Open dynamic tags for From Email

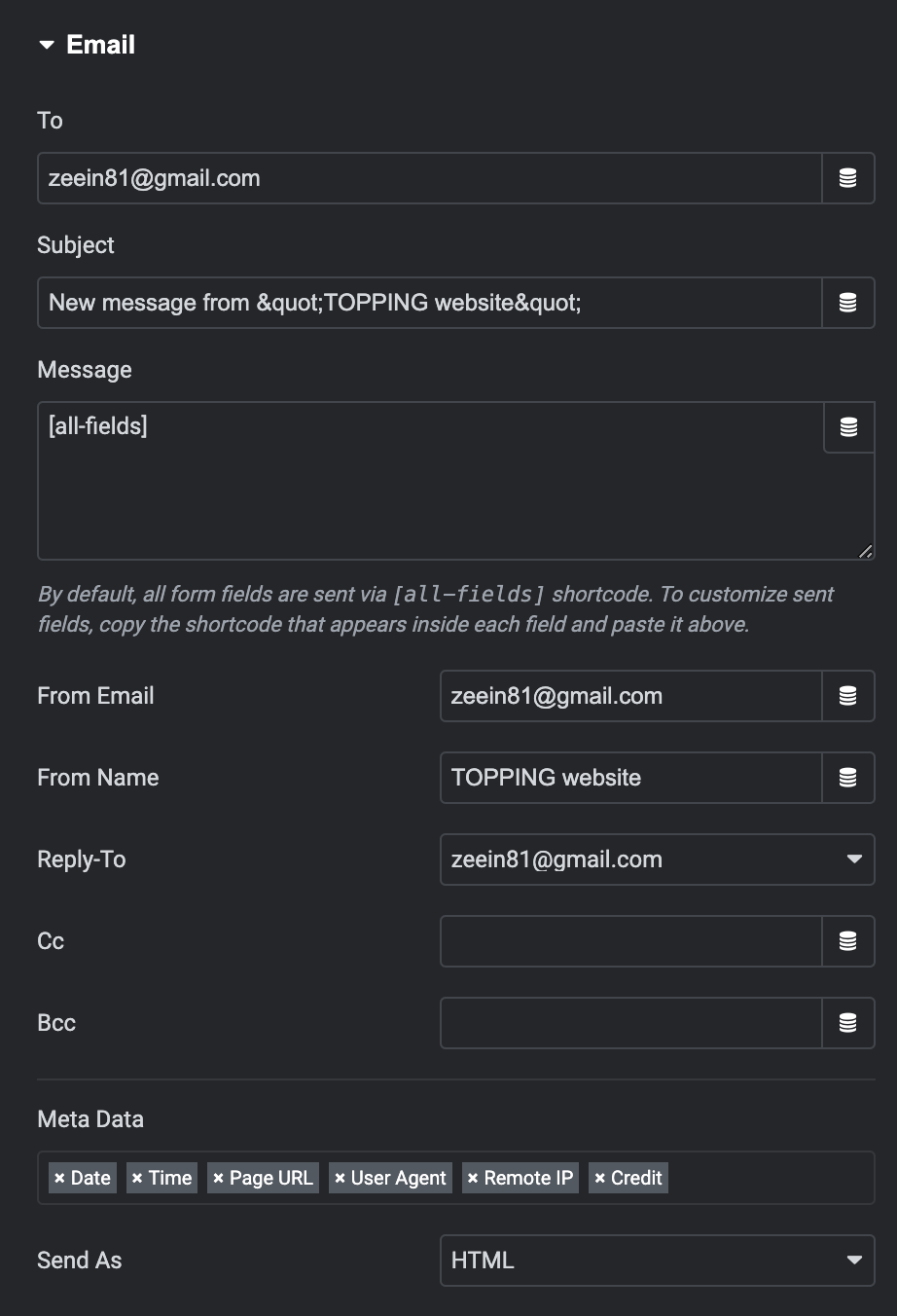click(848, 696)
